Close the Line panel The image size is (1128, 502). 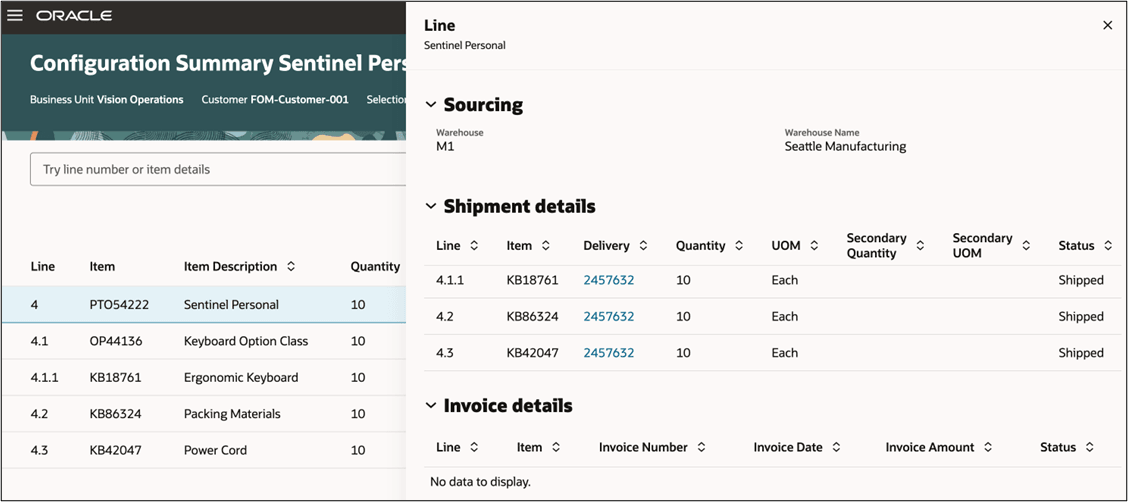1107,25
